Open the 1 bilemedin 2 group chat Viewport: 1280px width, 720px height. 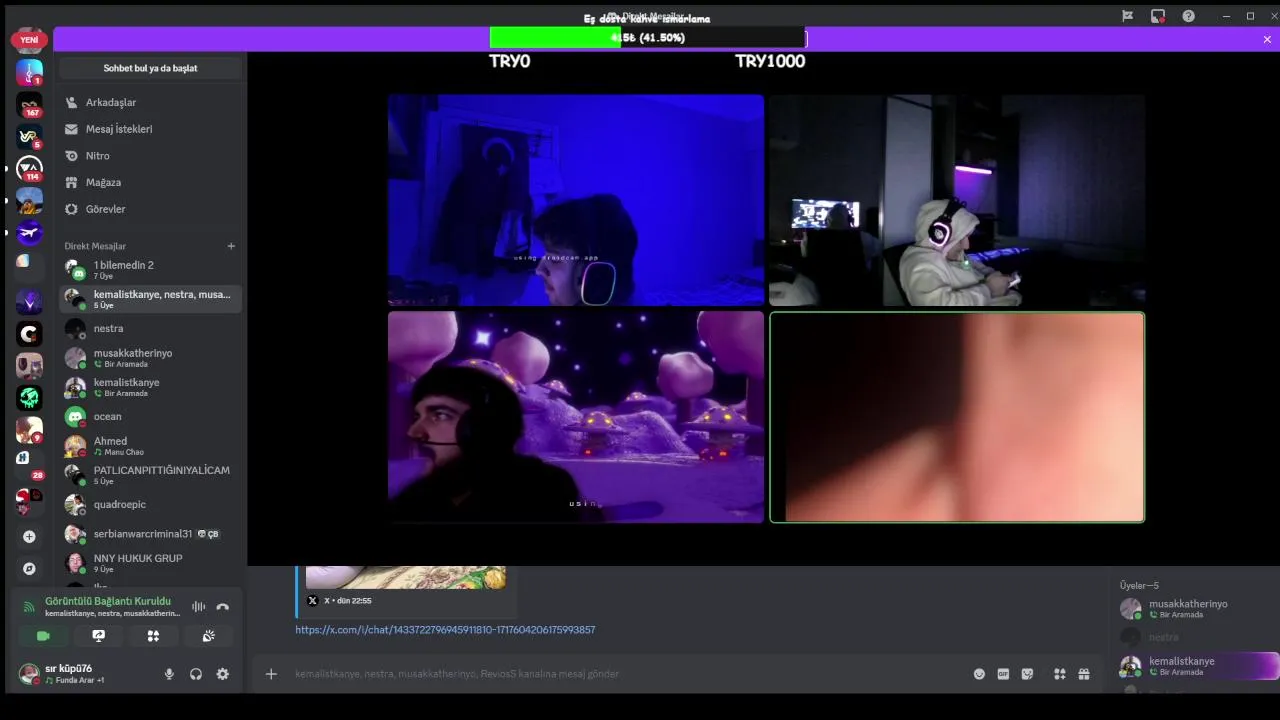(150, 269)
